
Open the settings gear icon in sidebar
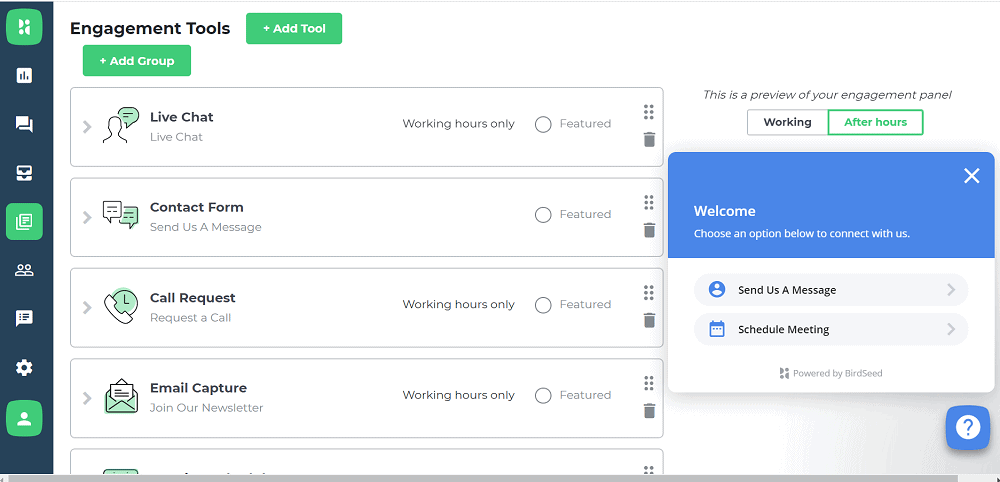click(x=24, y=367)
